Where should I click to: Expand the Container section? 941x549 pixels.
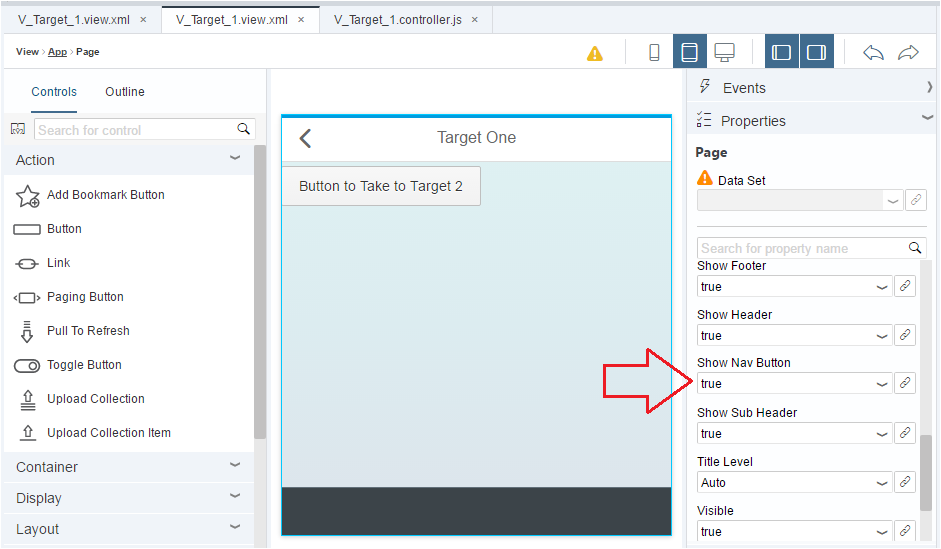pos(235,465)
